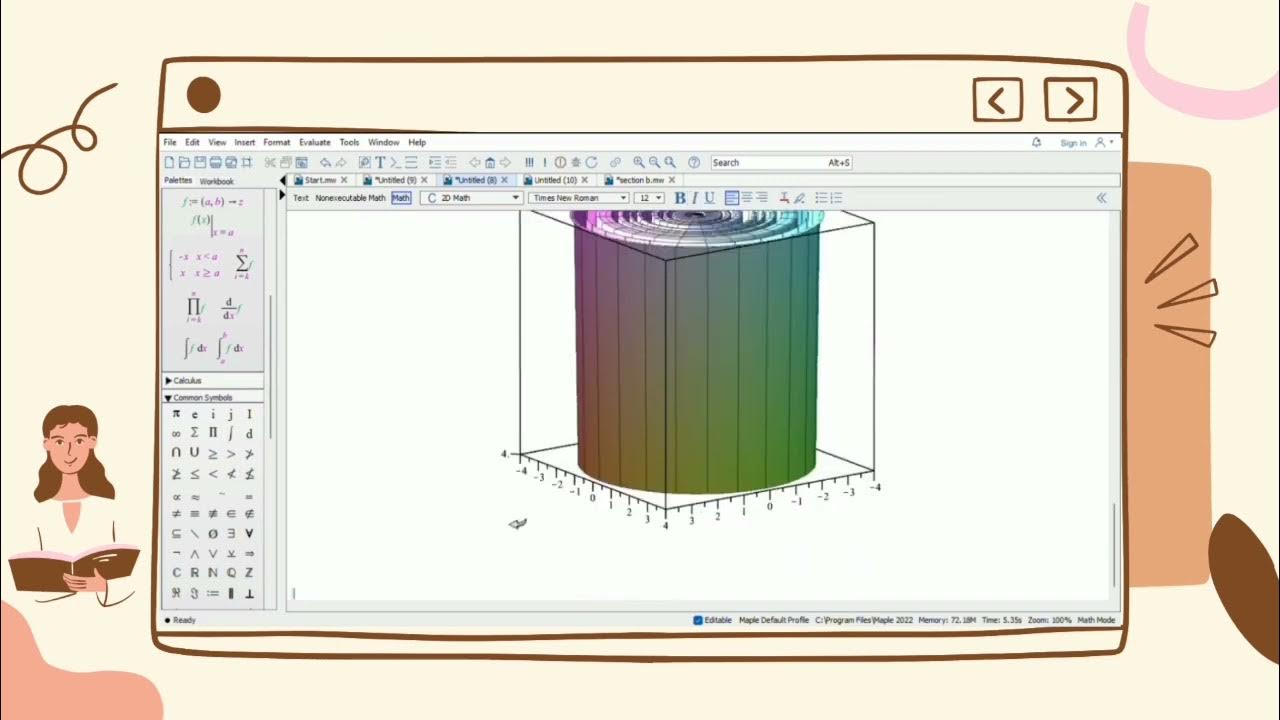Execute the selection with the single ! icon

click(545, 162)
